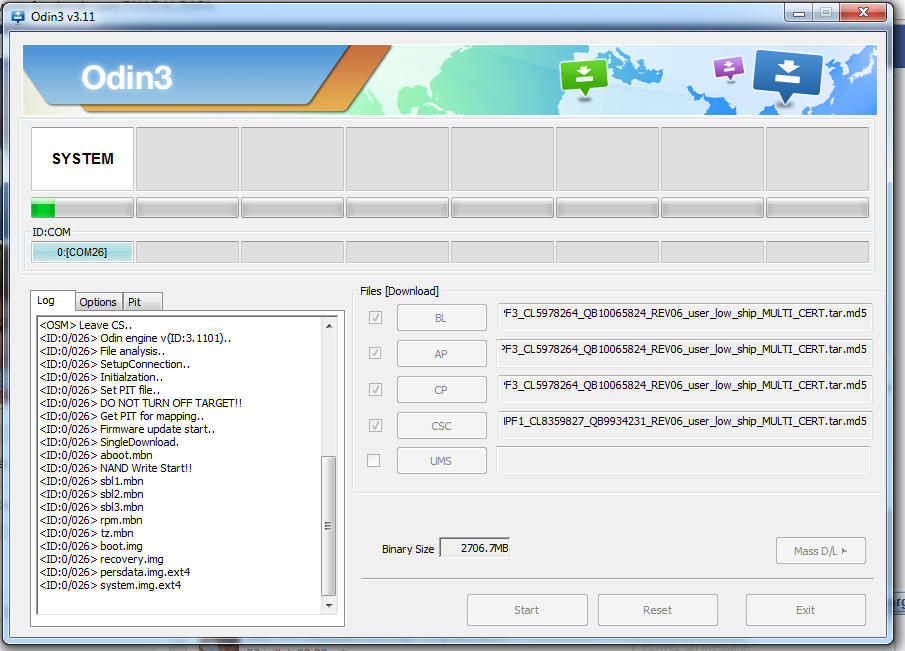Switch to the Log tab

(x=52, y=301)
